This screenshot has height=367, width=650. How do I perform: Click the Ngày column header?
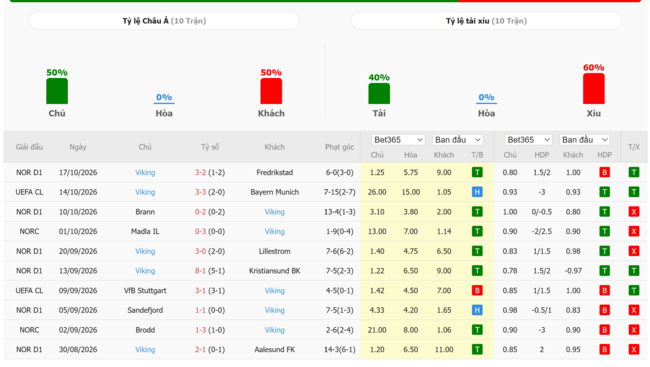tap(78, 147)
